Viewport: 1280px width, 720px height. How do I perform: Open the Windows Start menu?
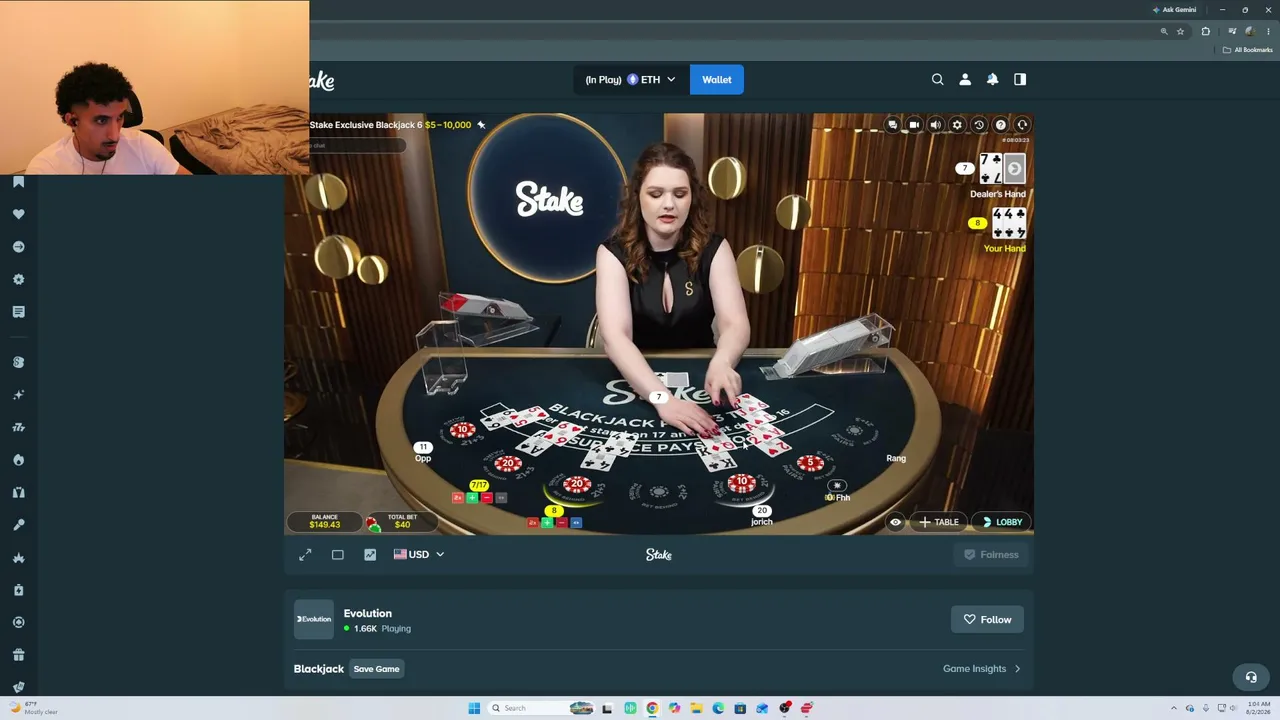pyautogui.click(x=474, y=708)
